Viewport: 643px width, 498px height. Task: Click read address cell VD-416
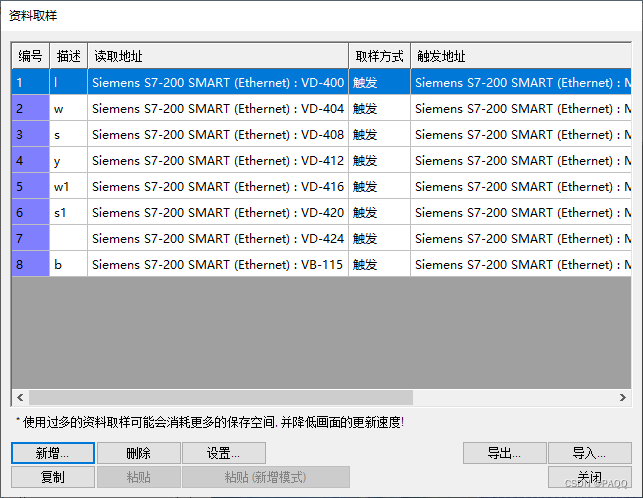[218, 186]
